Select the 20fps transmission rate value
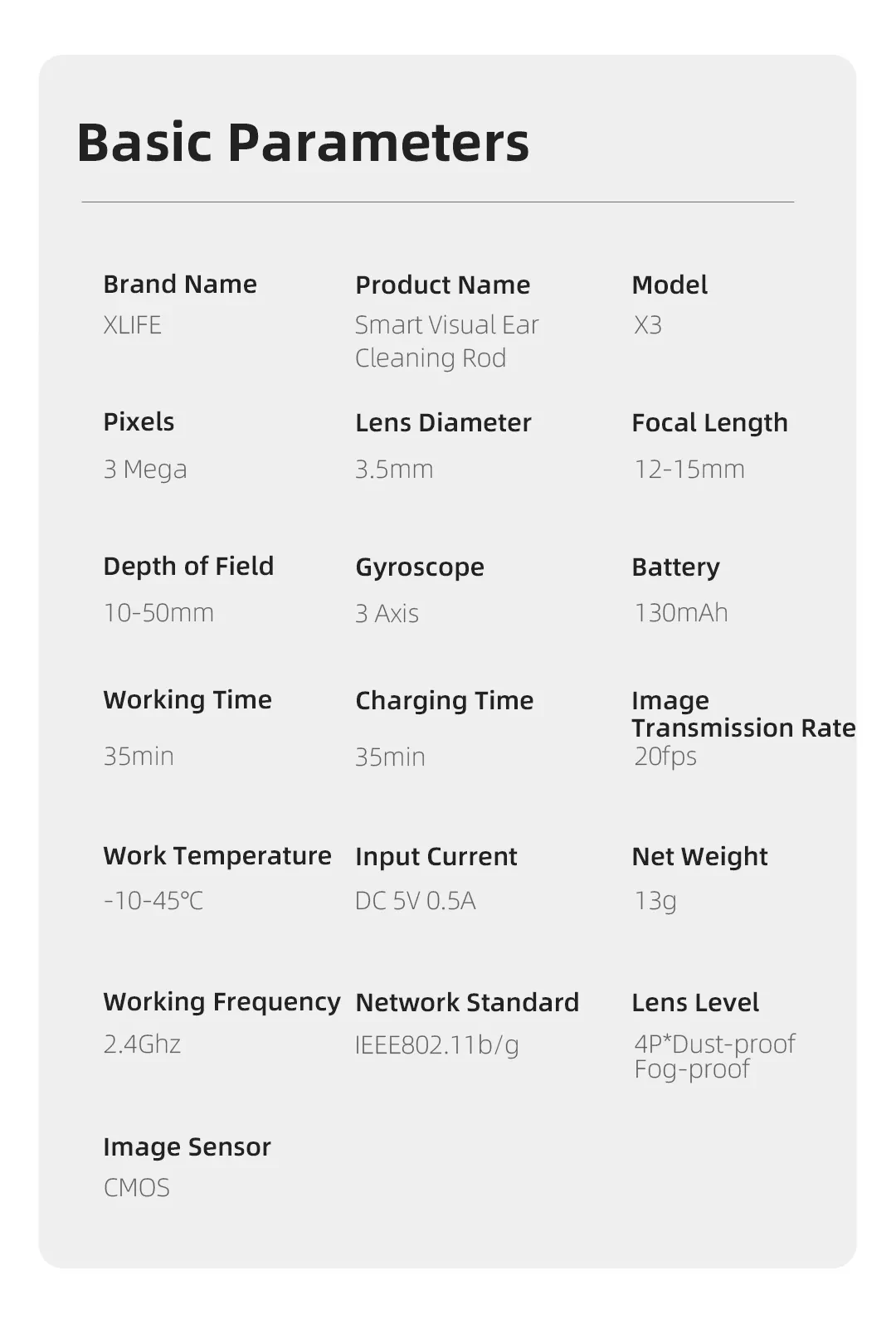The image size is (896, 1324). click(x=665, y=757)
